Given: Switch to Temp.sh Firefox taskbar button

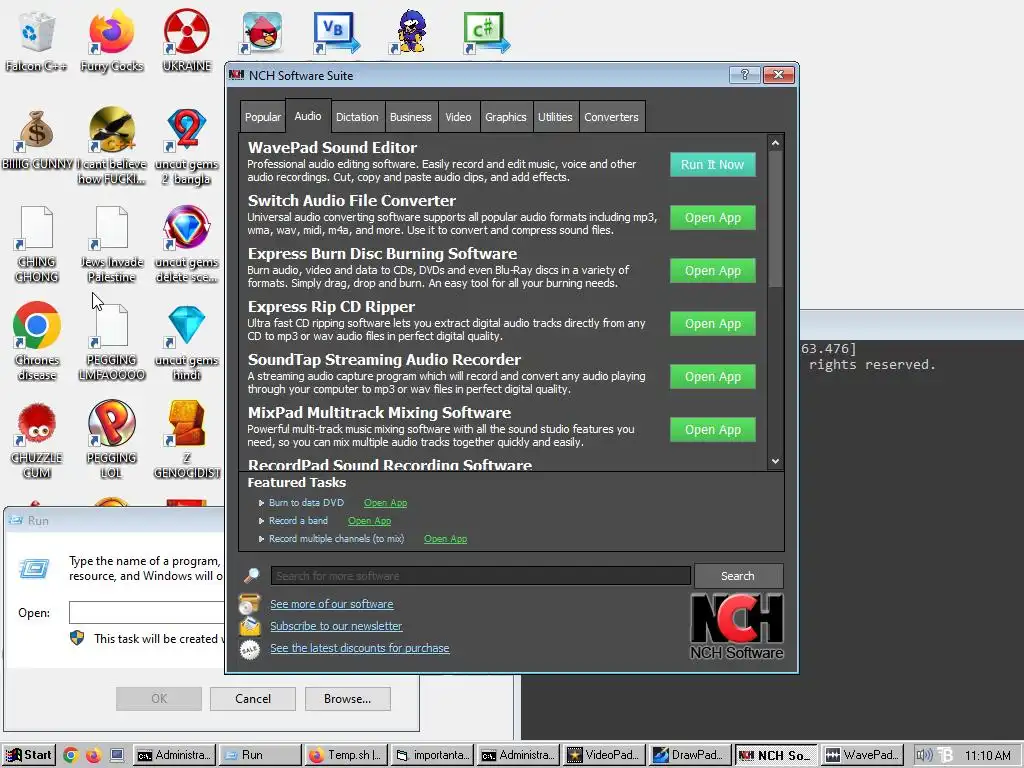Looking at the screenshot, I should click(x=347, y=755).
